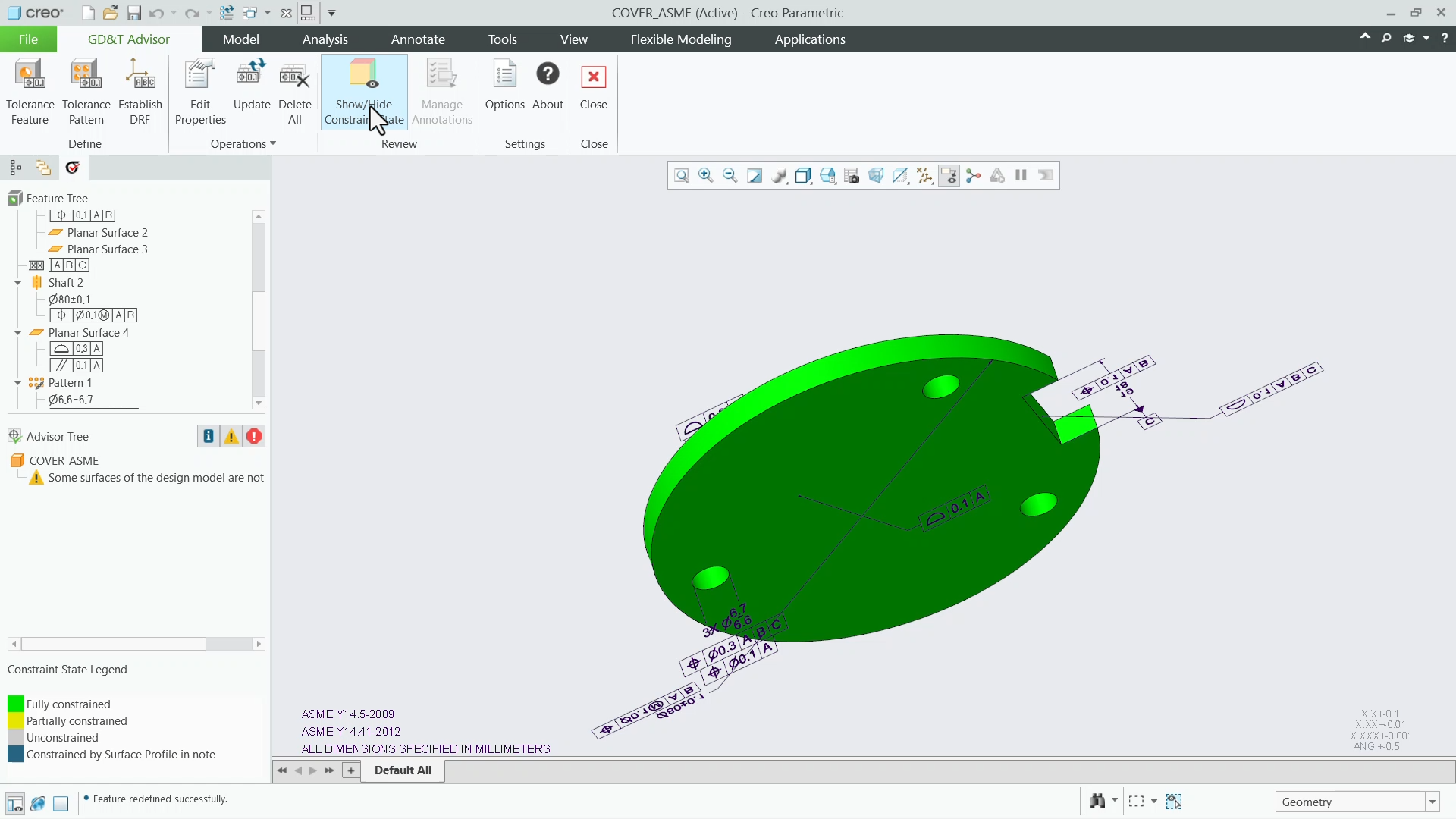This screenshot has height=819, width=1456.
Task: Open the Flexible Modeling tab
Action: tap(681, 39)
